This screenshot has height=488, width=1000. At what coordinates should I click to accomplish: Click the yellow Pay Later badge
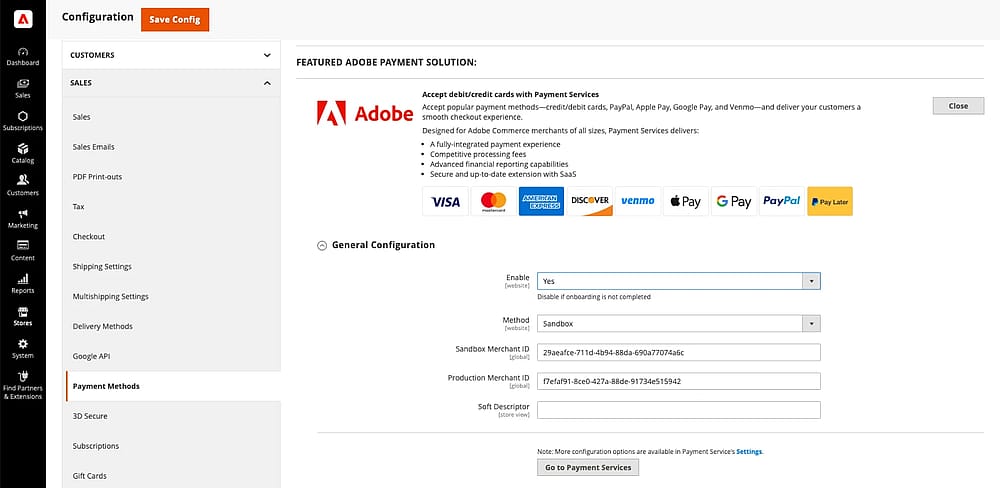click(830, 201)
